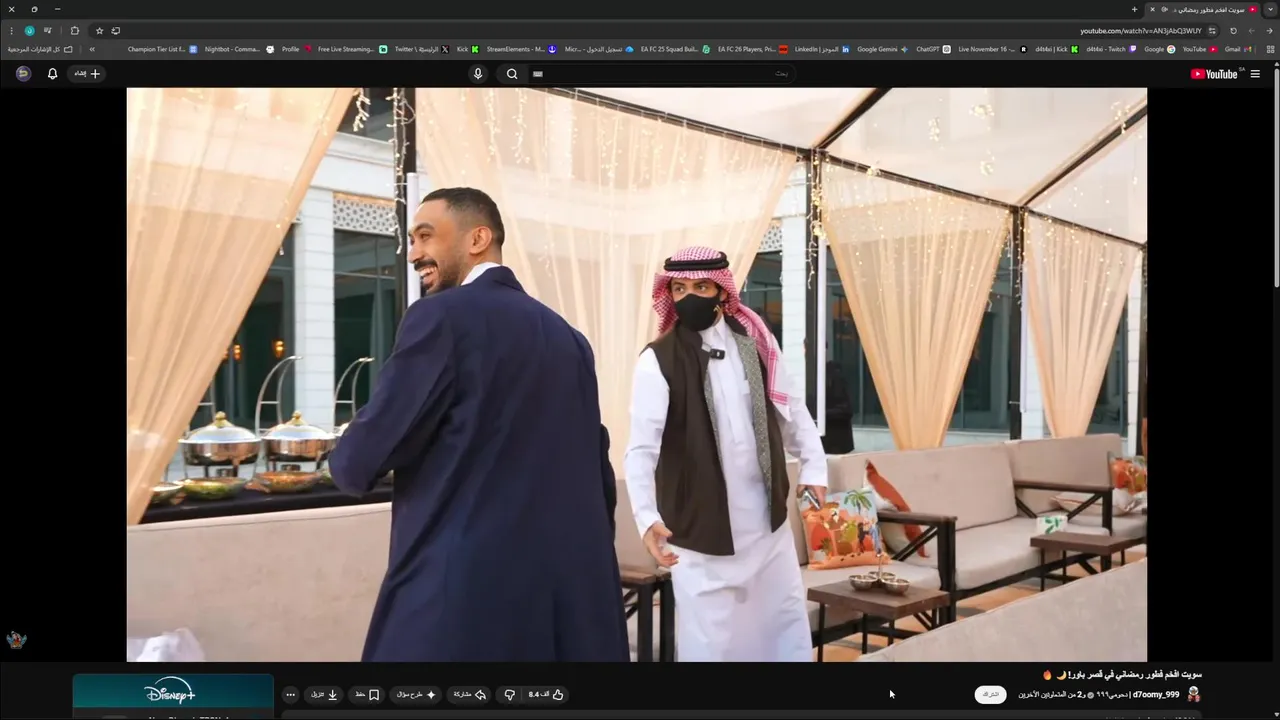Submit search with magnifier icon

pyautogui.click(x=512, y=73)
